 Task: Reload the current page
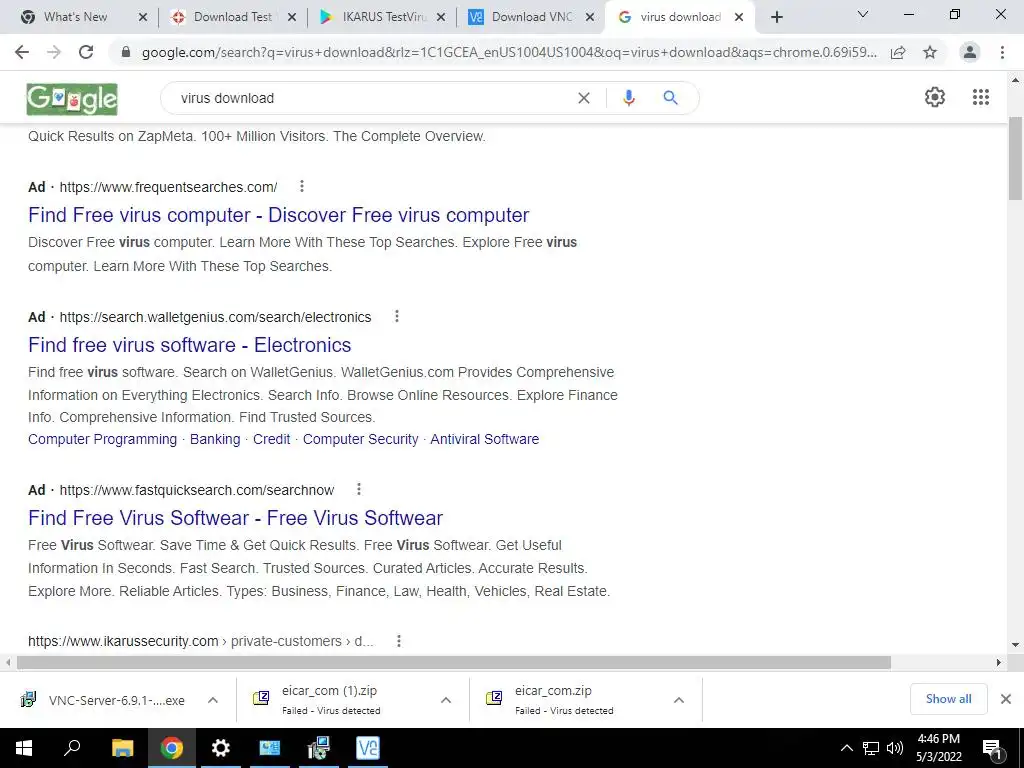(x=86, y=52)
